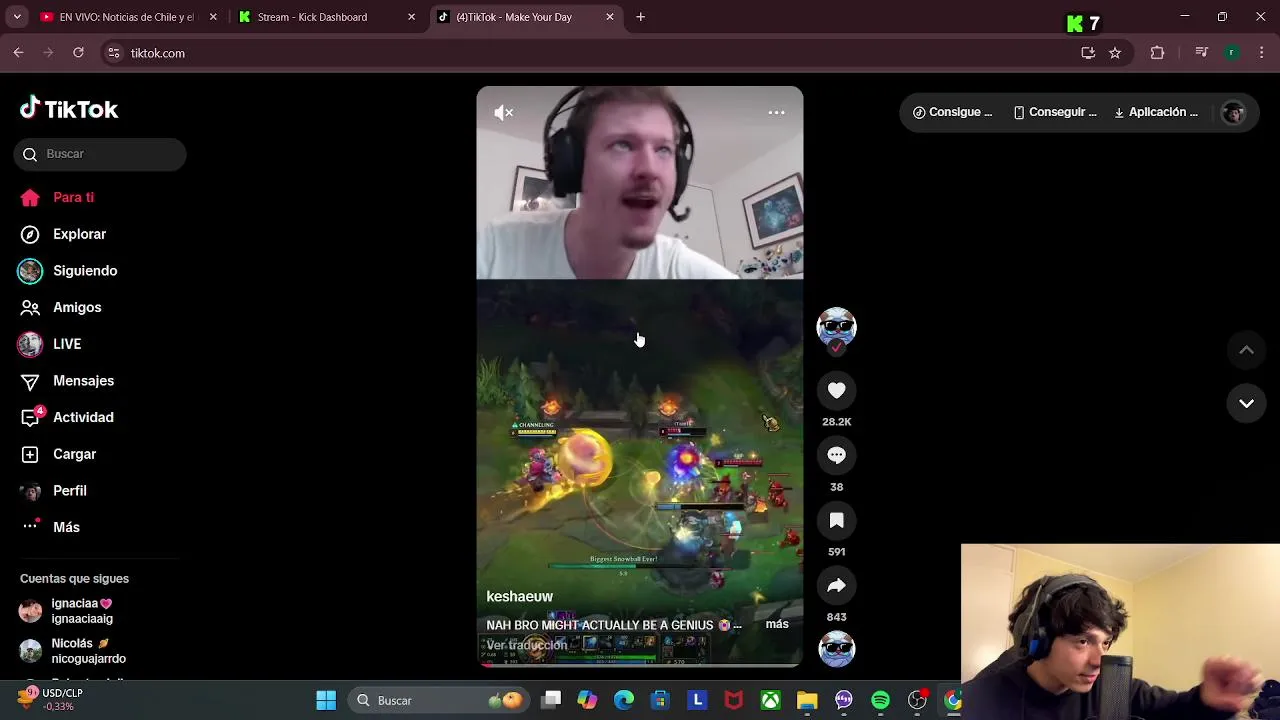Open the Windows Start menu

326,701
